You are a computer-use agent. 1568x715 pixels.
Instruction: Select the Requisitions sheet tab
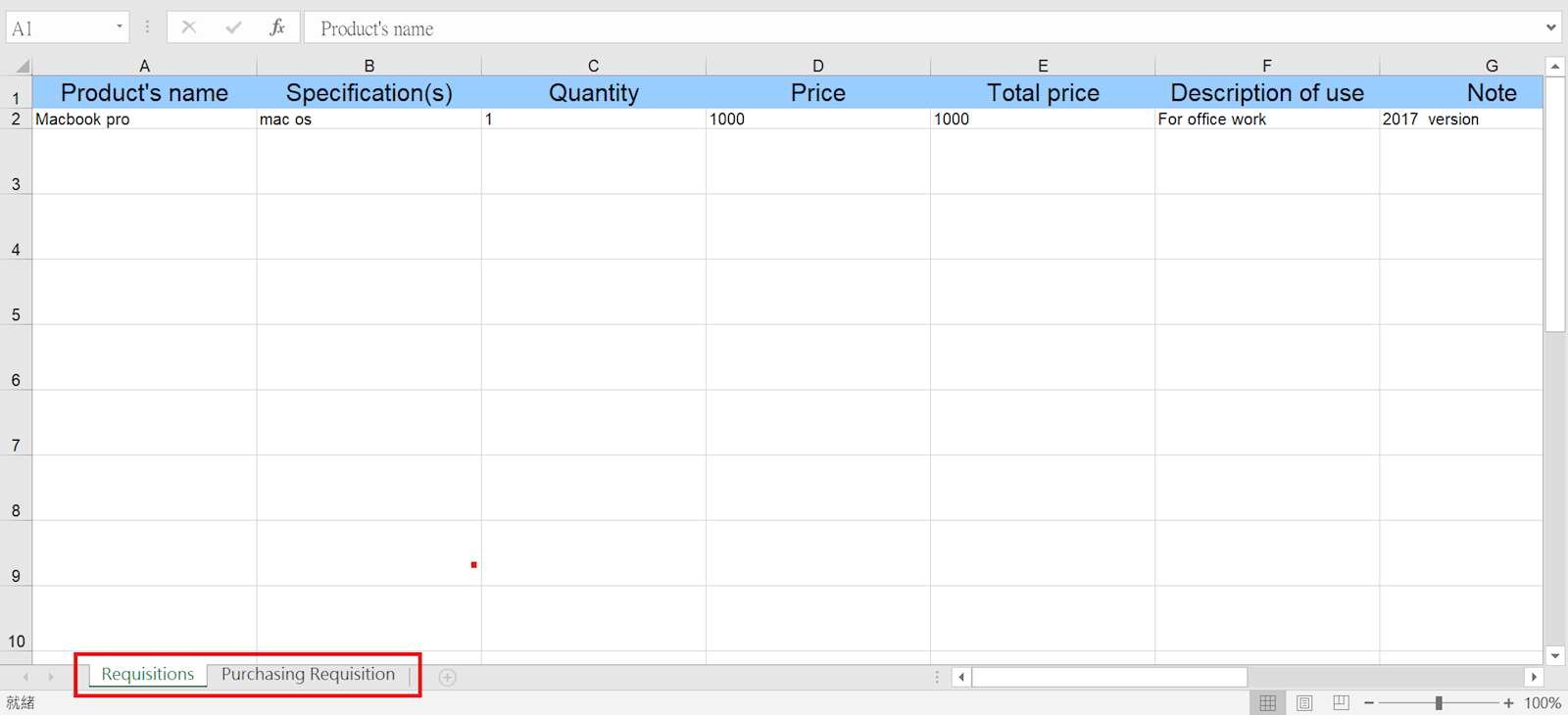[x=148, y=675]
